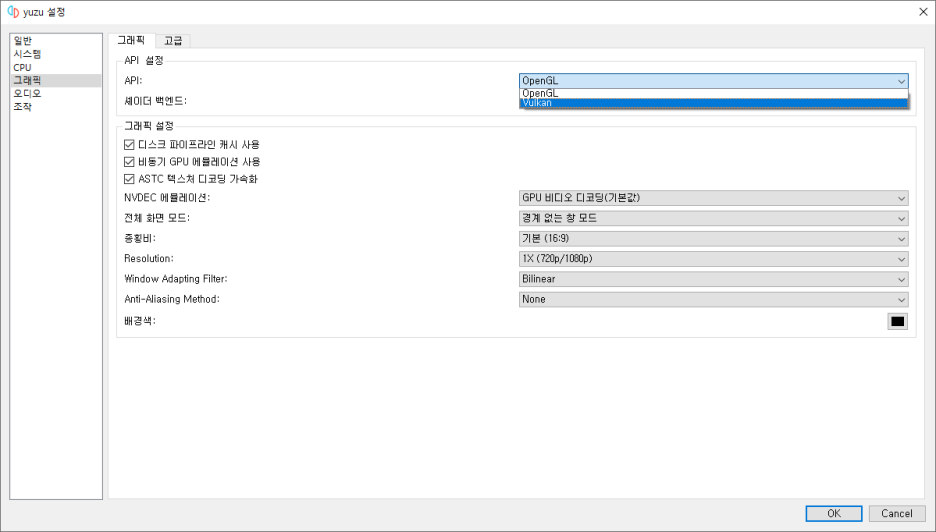Switch to the 그래픽 tab
The image size is (936, 532).
131,40
